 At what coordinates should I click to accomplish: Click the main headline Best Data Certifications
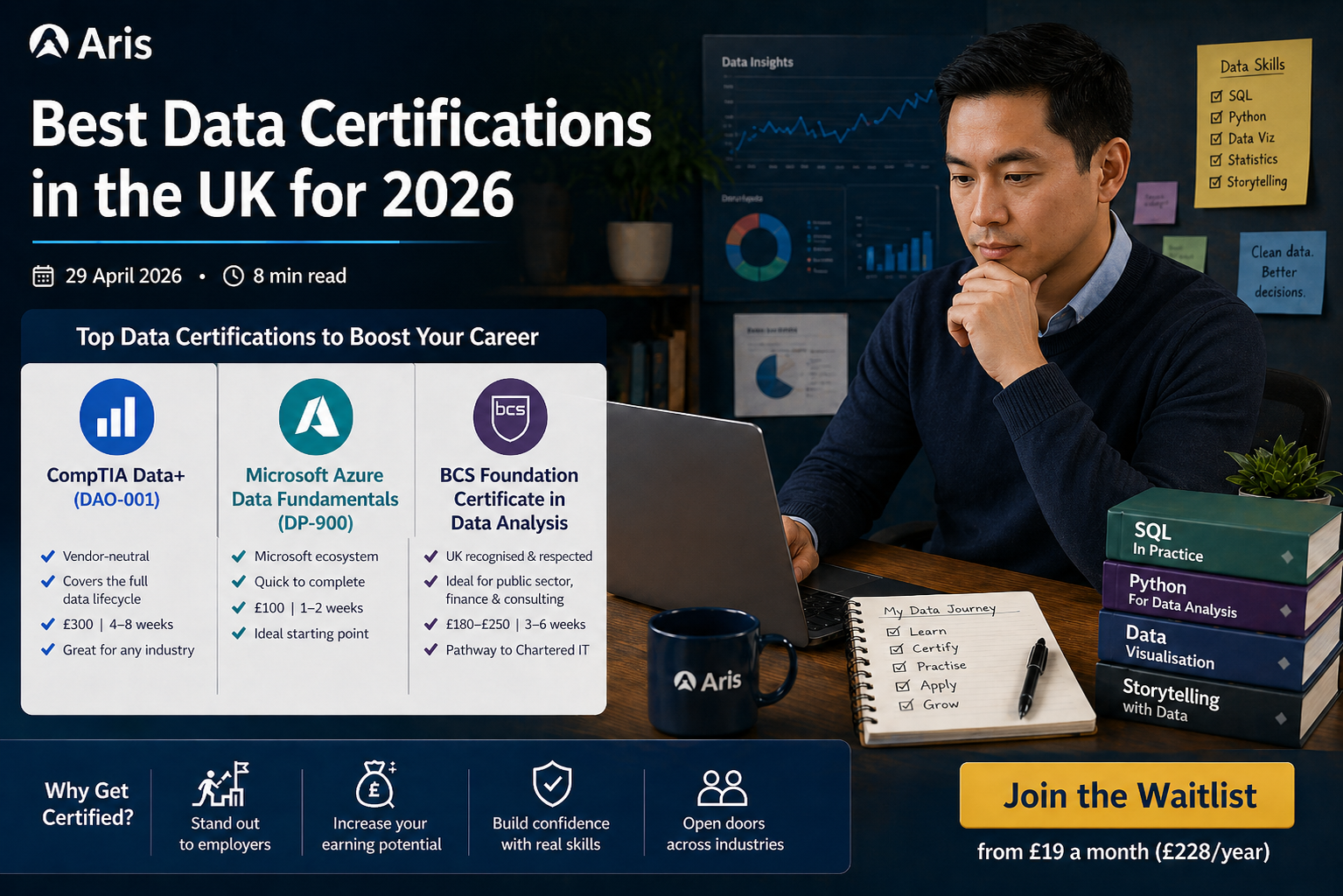click(341, 159)
